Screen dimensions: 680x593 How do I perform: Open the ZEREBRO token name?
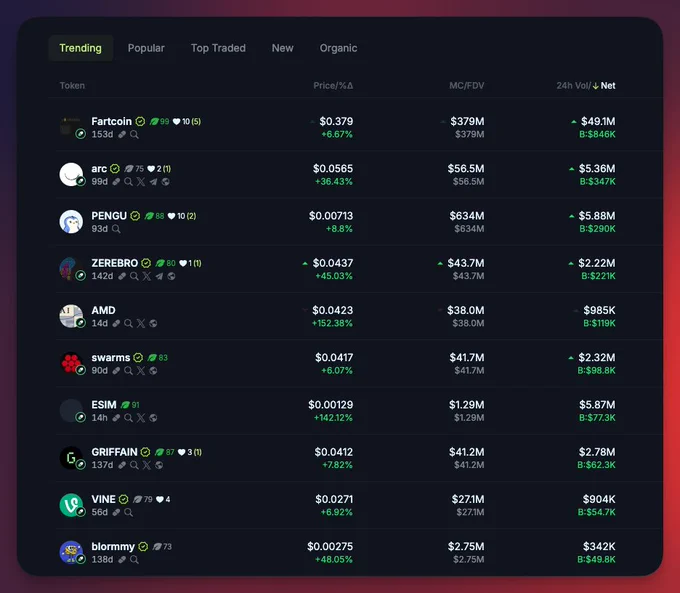(x=114, y=263)
